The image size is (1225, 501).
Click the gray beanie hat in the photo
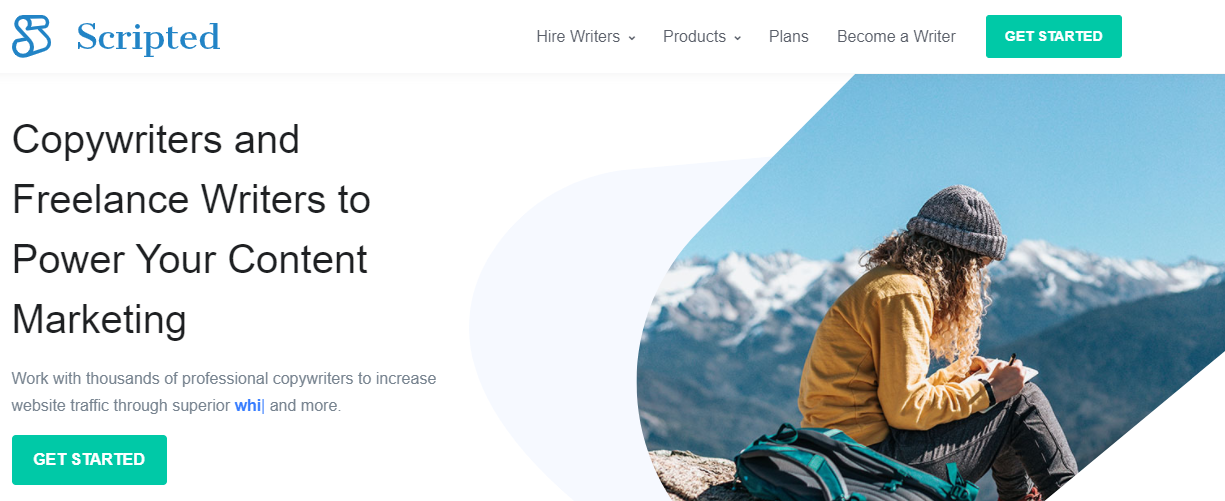(x=960, y=222)
